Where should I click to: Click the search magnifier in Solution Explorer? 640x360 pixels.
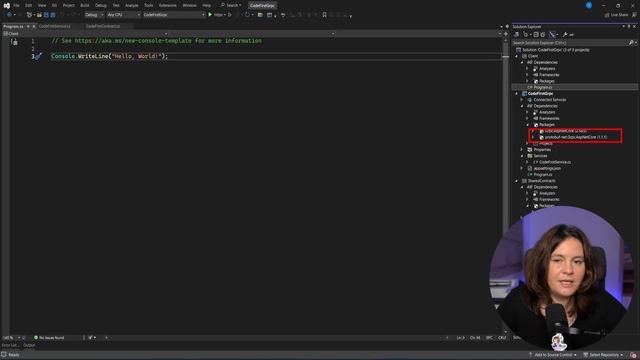pos(631,42)
